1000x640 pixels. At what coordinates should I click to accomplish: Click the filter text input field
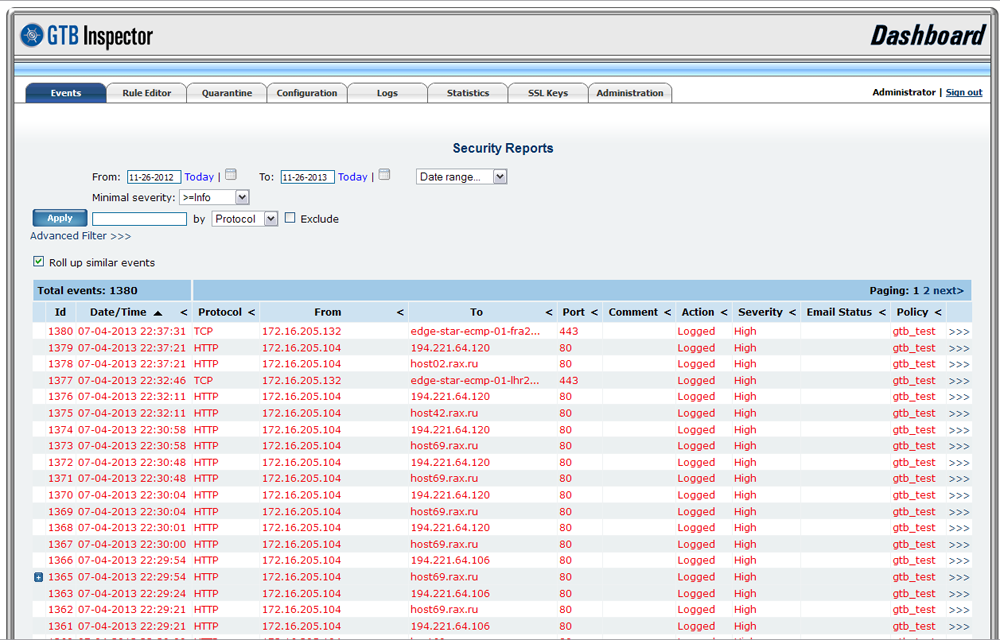click(x=139, y=219)
